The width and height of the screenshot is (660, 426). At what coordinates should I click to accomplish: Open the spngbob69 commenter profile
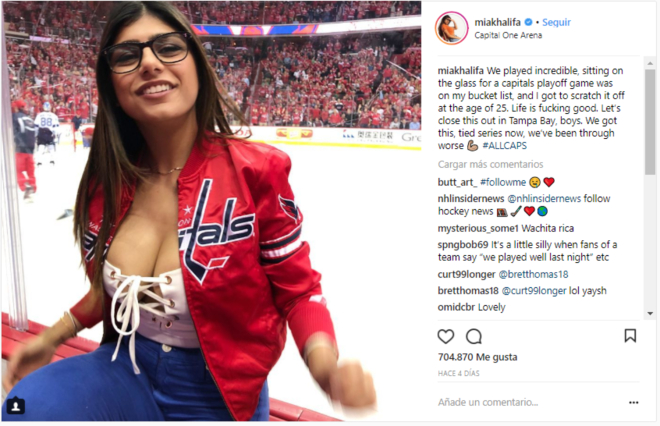(x=463, y=245)
